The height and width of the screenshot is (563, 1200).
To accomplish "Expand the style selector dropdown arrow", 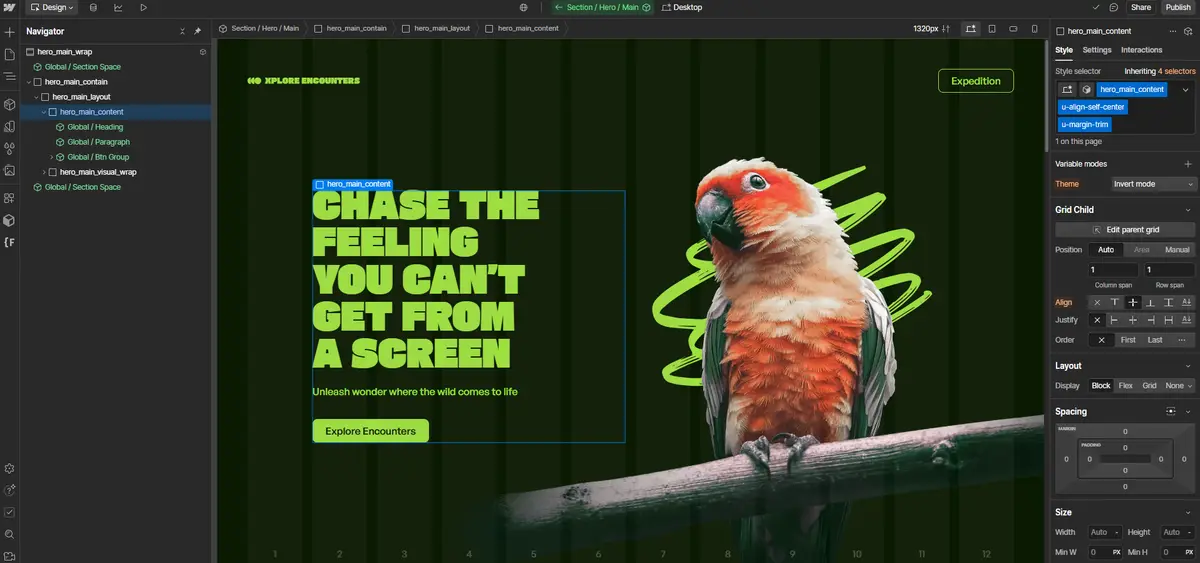I will click(x=1186, y=90).
